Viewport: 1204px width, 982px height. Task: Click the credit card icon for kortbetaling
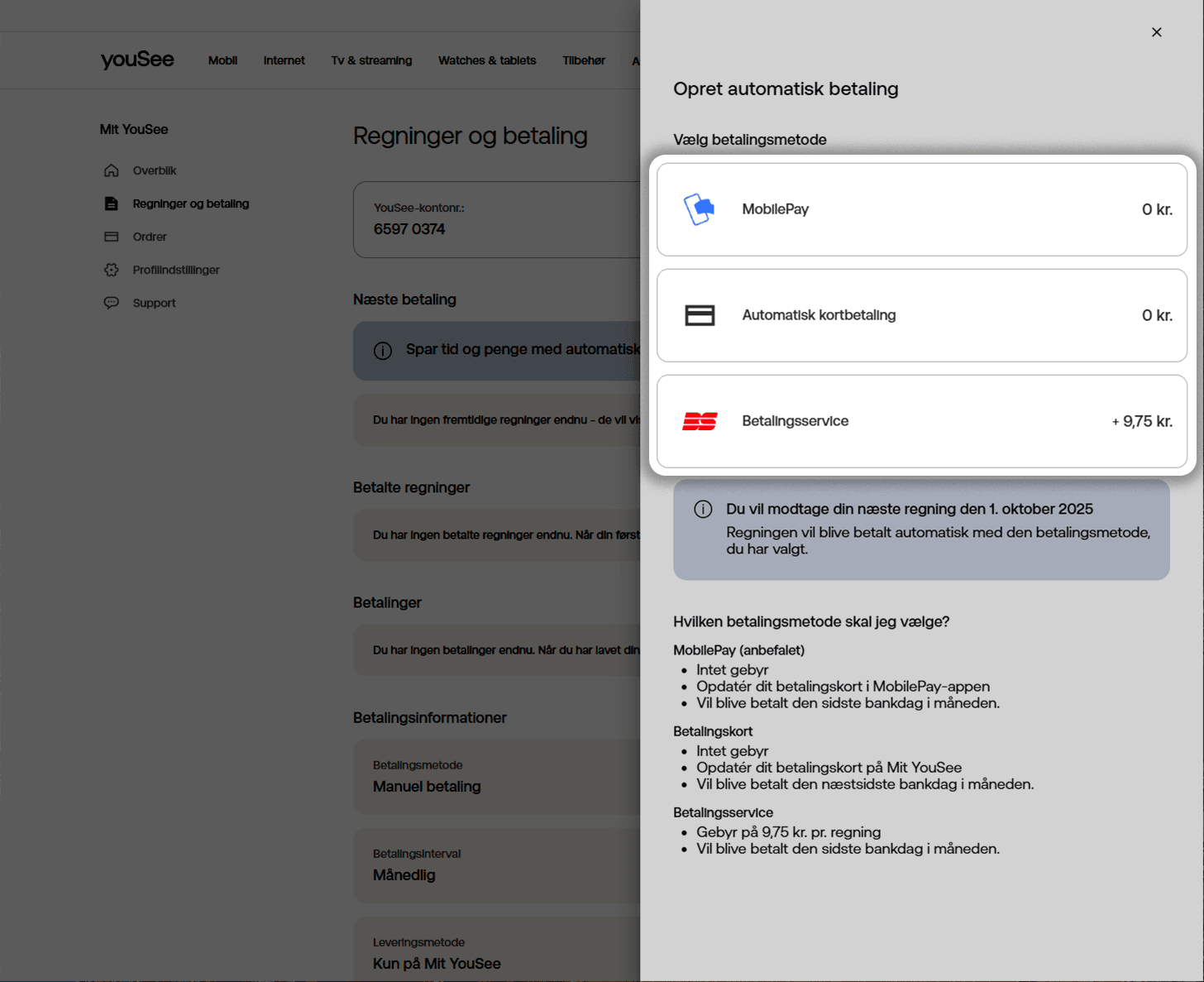[x=700, y=315]
